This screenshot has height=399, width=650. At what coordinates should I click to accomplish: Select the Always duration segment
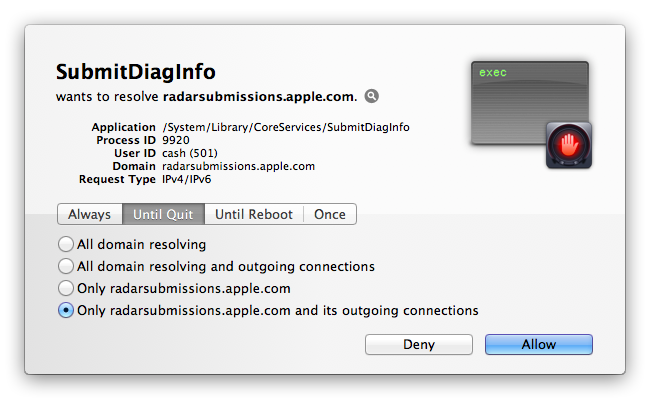(x=90, y=214)
